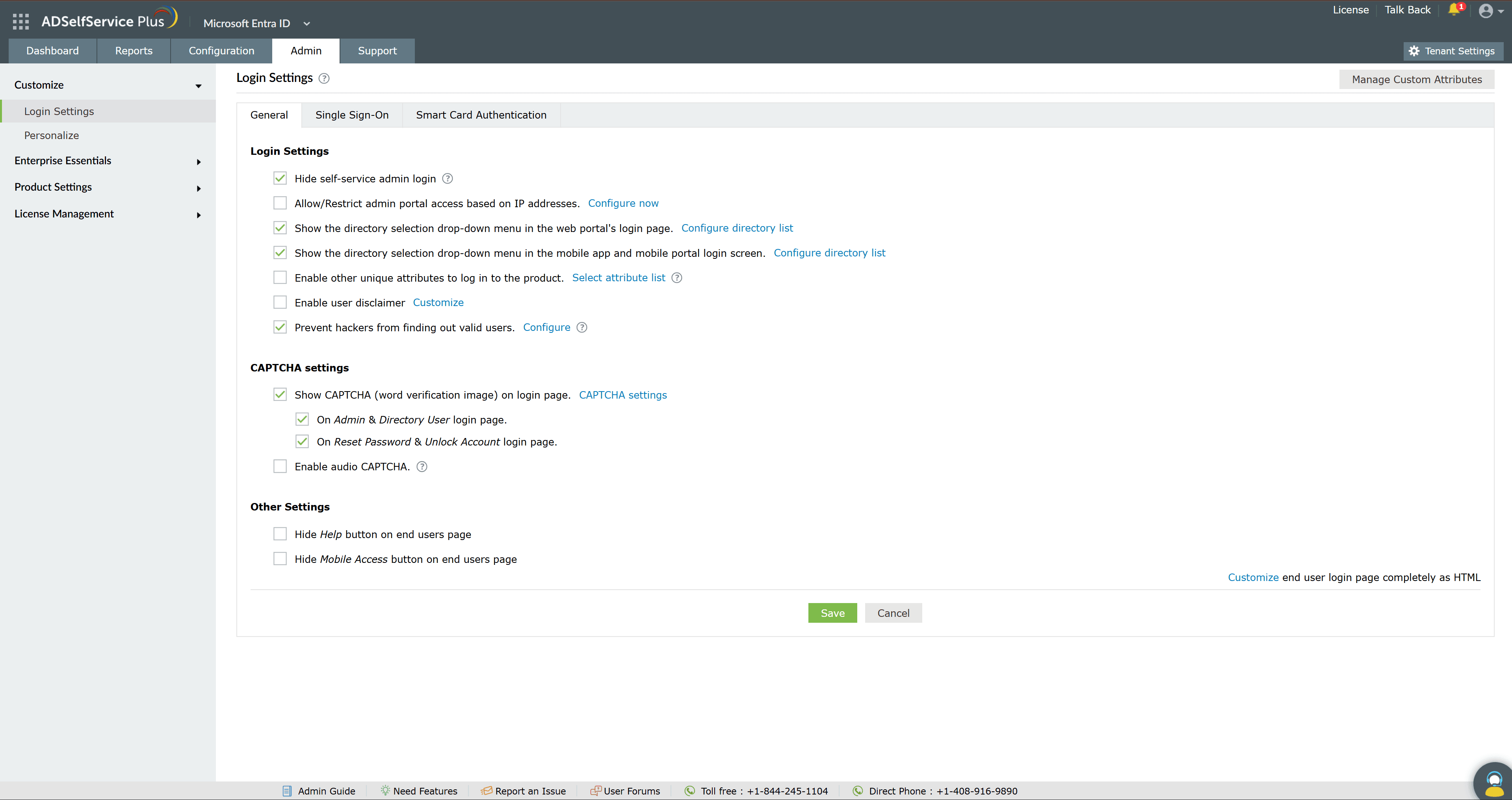Check Enable audio CAPTCHA
Image resolution: width=1512 pixels, height=800 pixels.
pyautogui.click(x=280, y=467)
